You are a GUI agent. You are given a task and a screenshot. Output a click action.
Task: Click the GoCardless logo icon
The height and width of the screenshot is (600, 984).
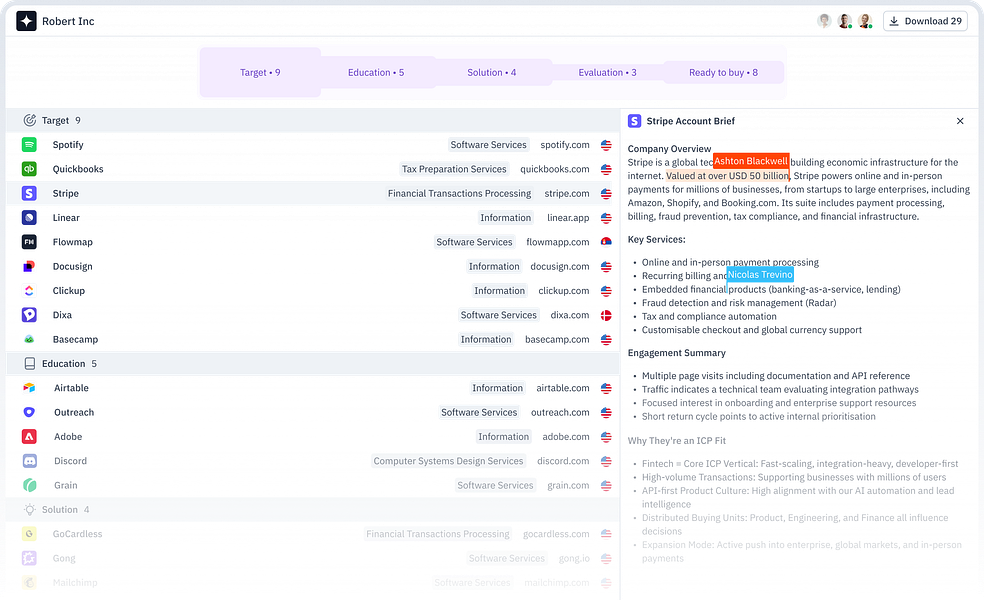click(x=29, y=534)
